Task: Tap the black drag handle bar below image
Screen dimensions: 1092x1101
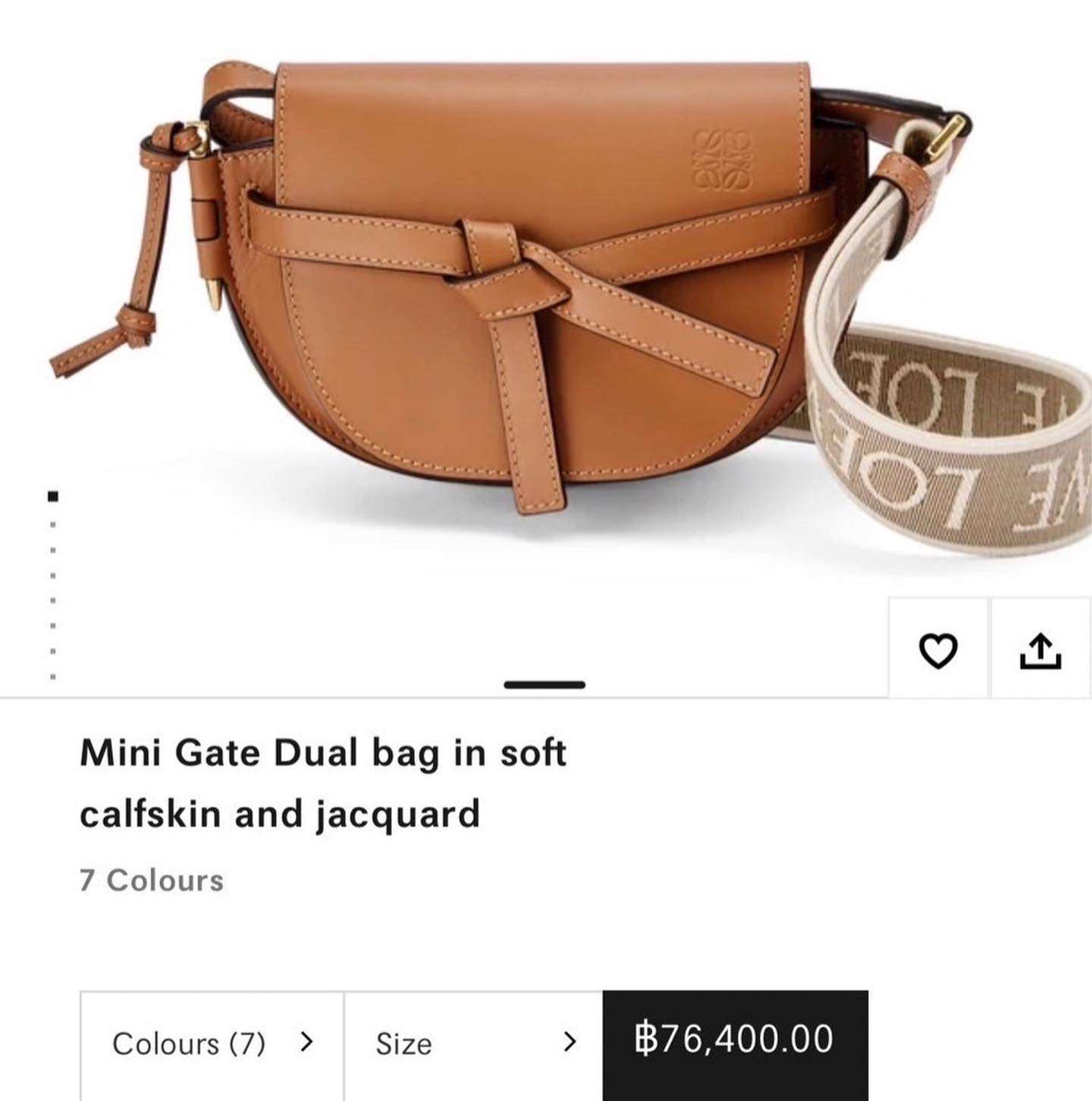Action: pyautogui.click(x=544, y=685)
